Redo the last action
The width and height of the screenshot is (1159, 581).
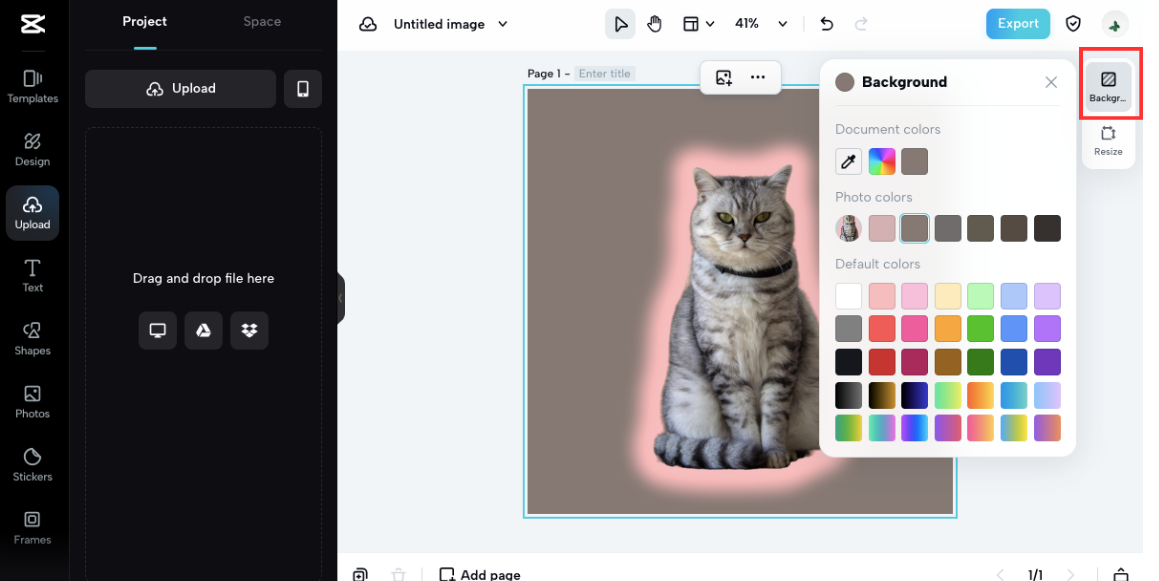[861, 24]
